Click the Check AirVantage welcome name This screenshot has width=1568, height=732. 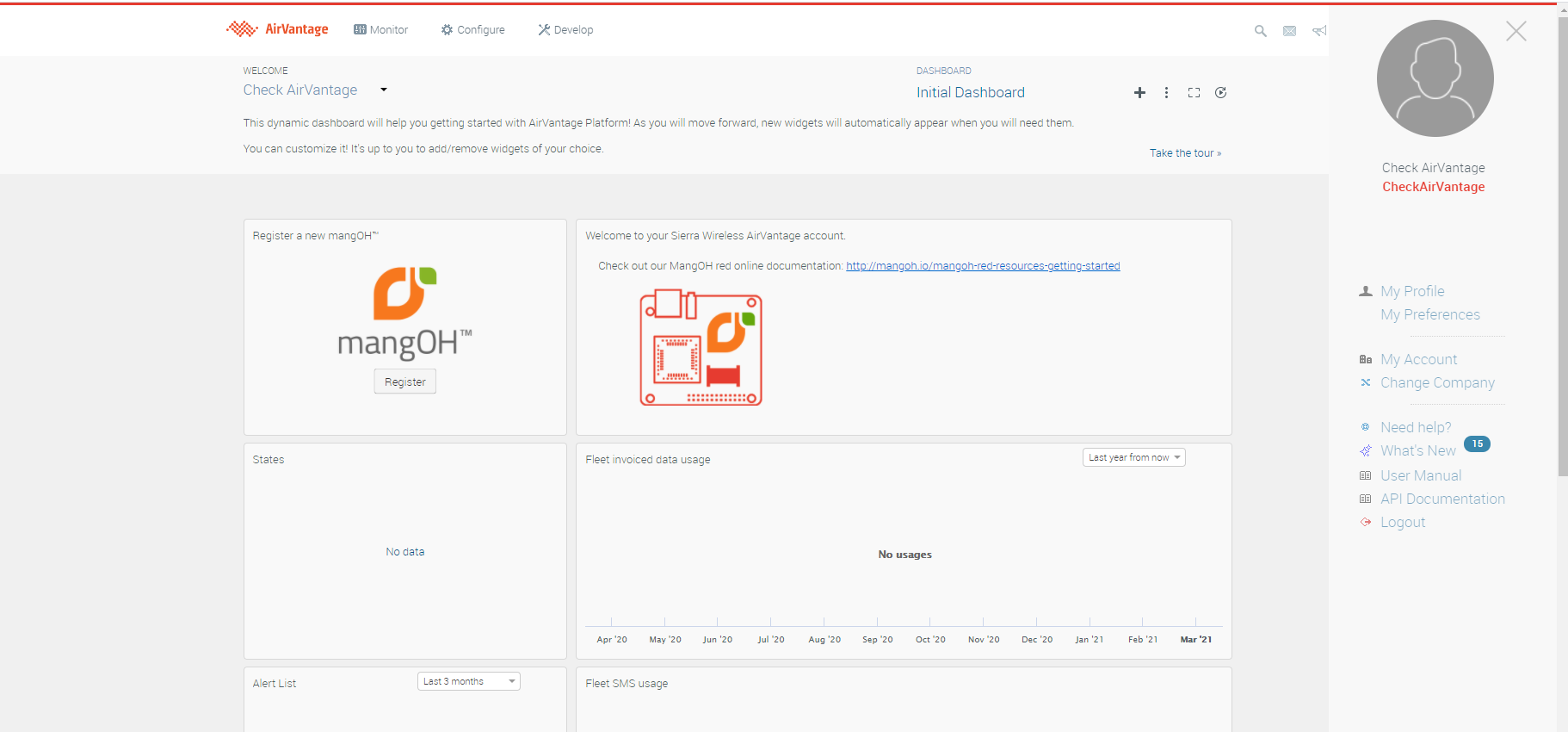pos(300,90)
